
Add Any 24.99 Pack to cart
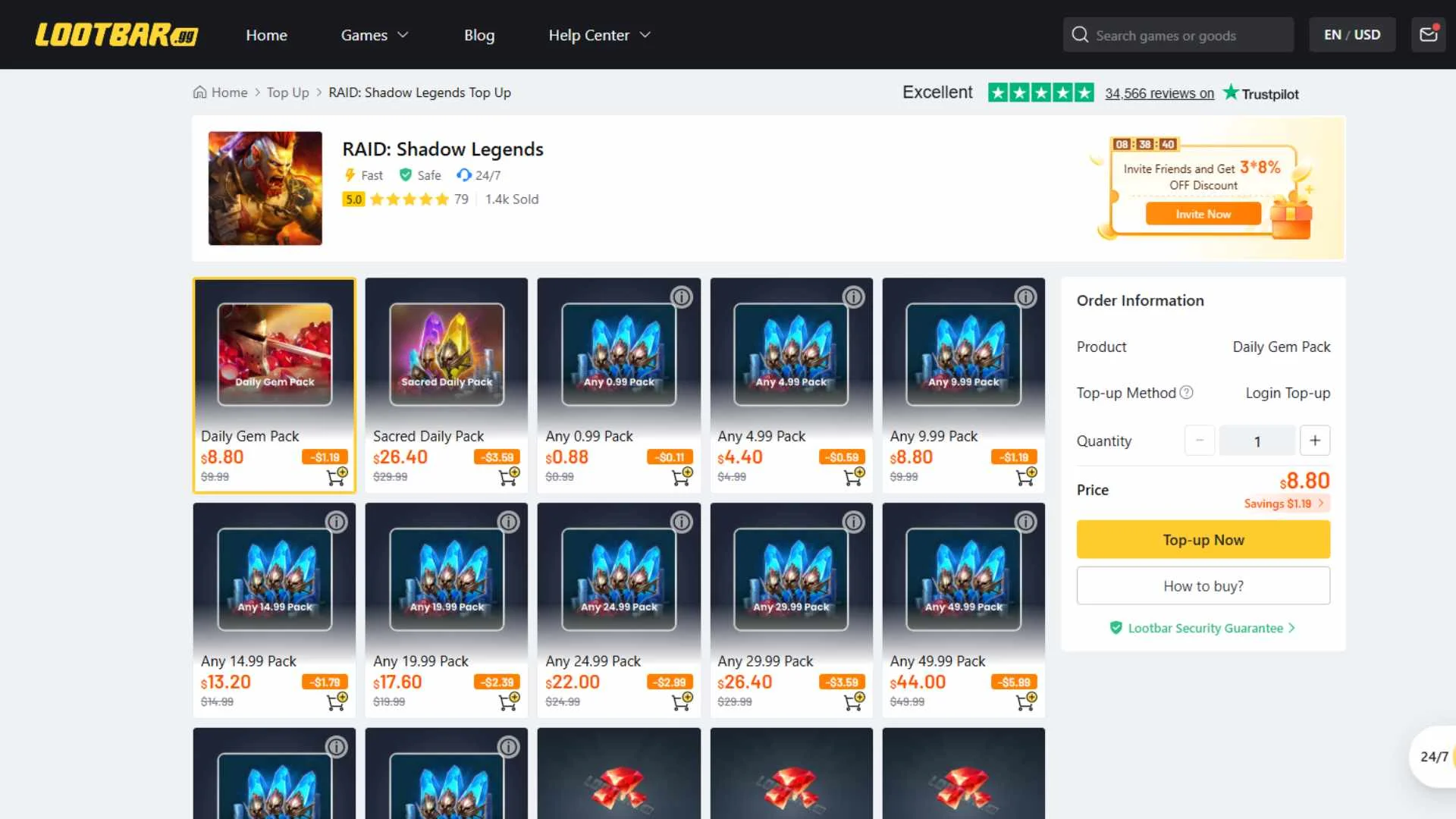(x=681, y=701)
